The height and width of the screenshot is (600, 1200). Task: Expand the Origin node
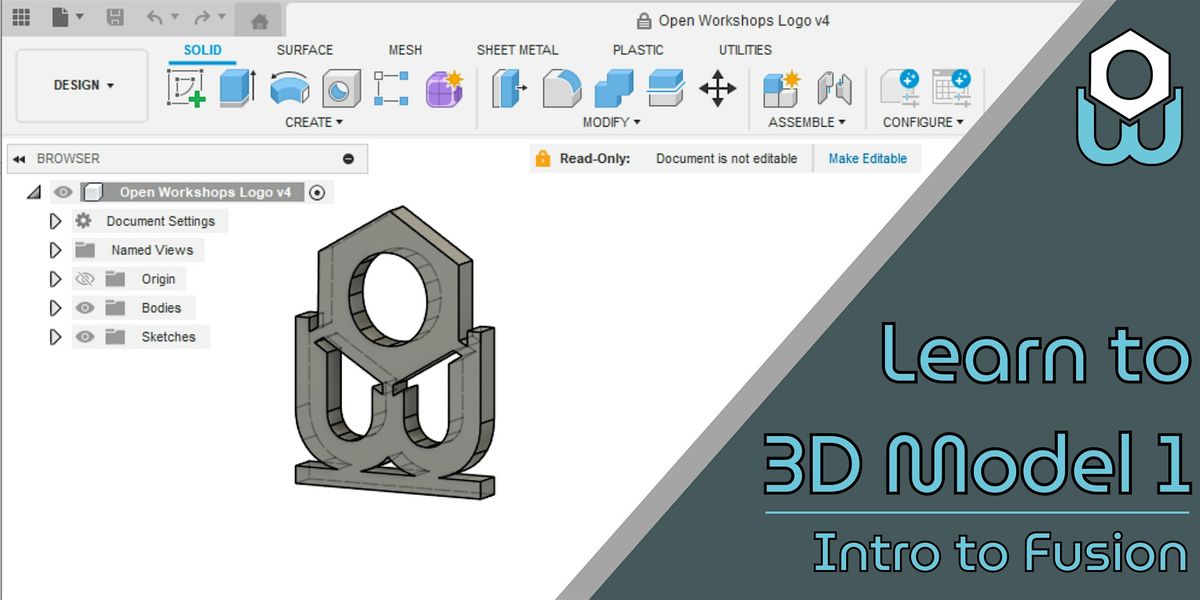(55, 279)
